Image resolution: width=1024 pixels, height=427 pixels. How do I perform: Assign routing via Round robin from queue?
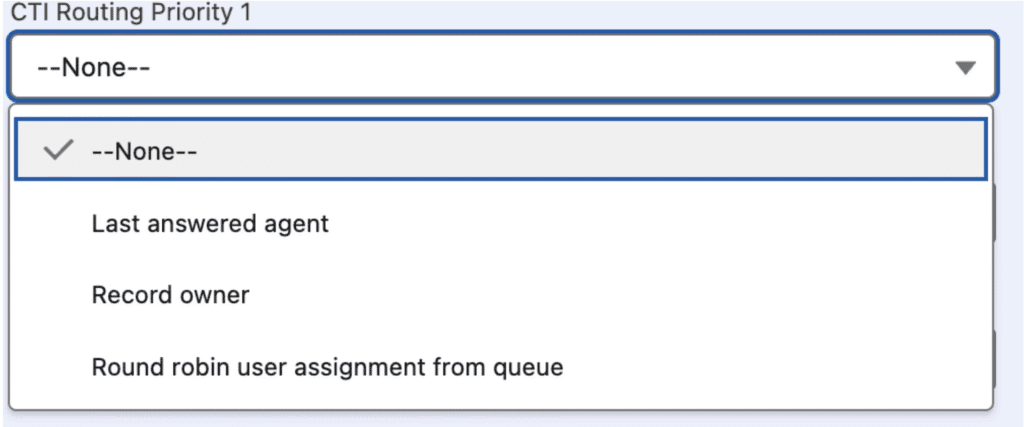click(327, 367)
